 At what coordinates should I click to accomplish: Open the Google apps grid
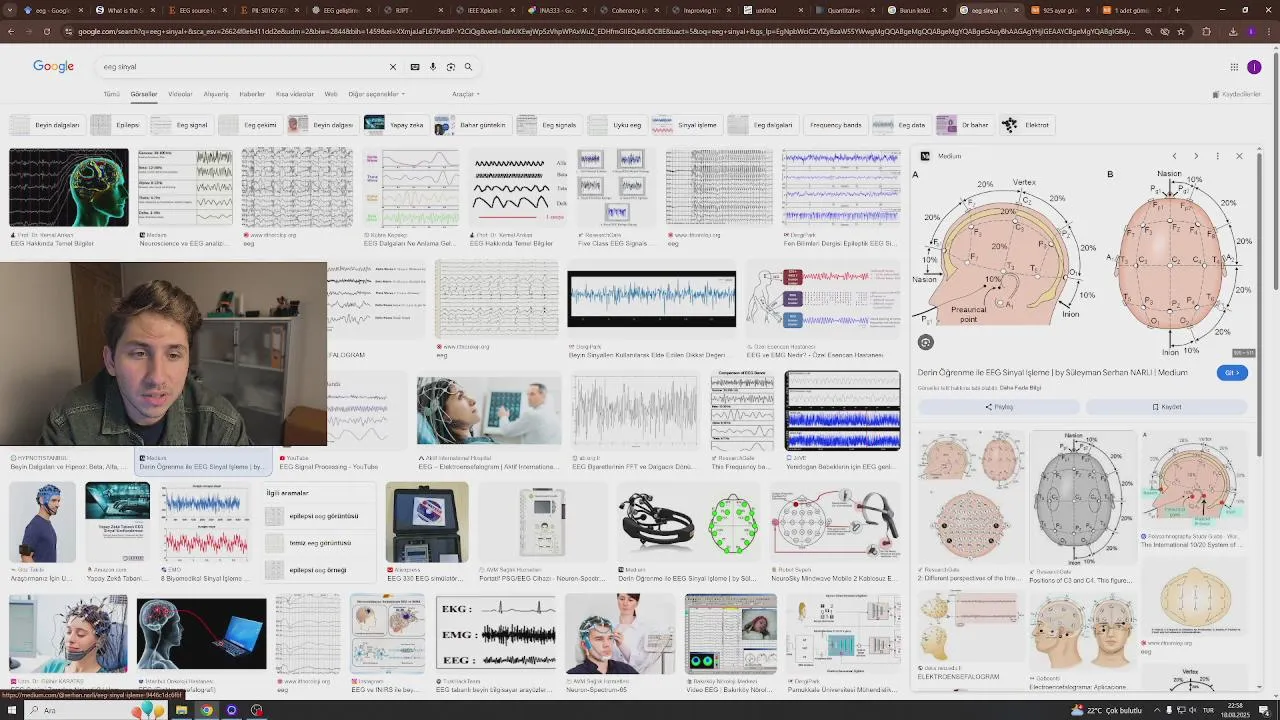[x=1234, y=67]
